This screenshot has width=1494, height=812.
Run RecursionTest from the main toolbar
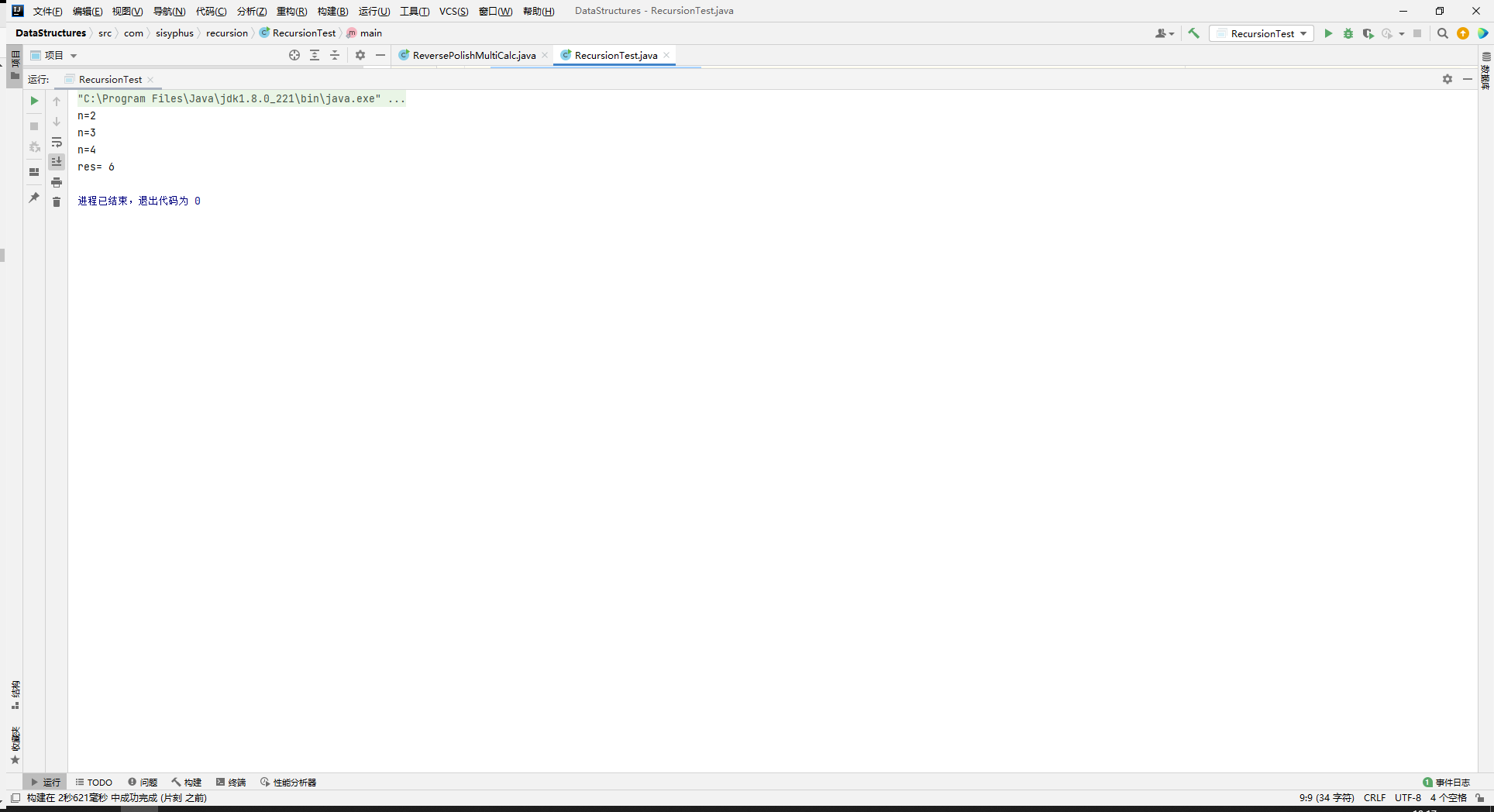1328,33
